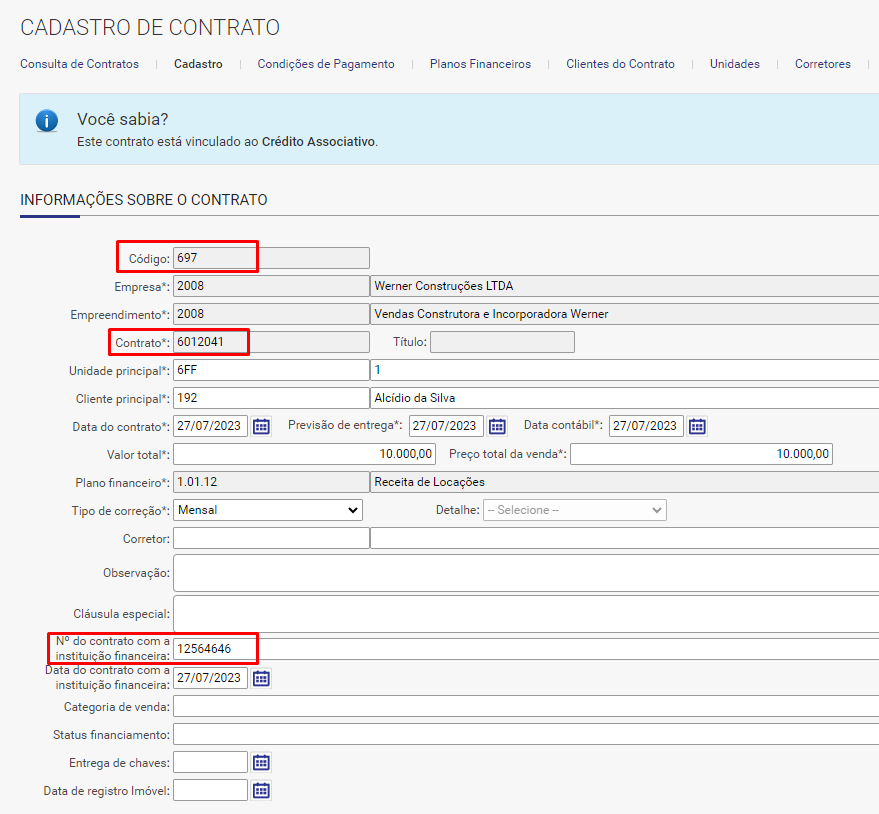Click the Cliente principal code 192
Screen dimensions: 879x814
(271, 398)
